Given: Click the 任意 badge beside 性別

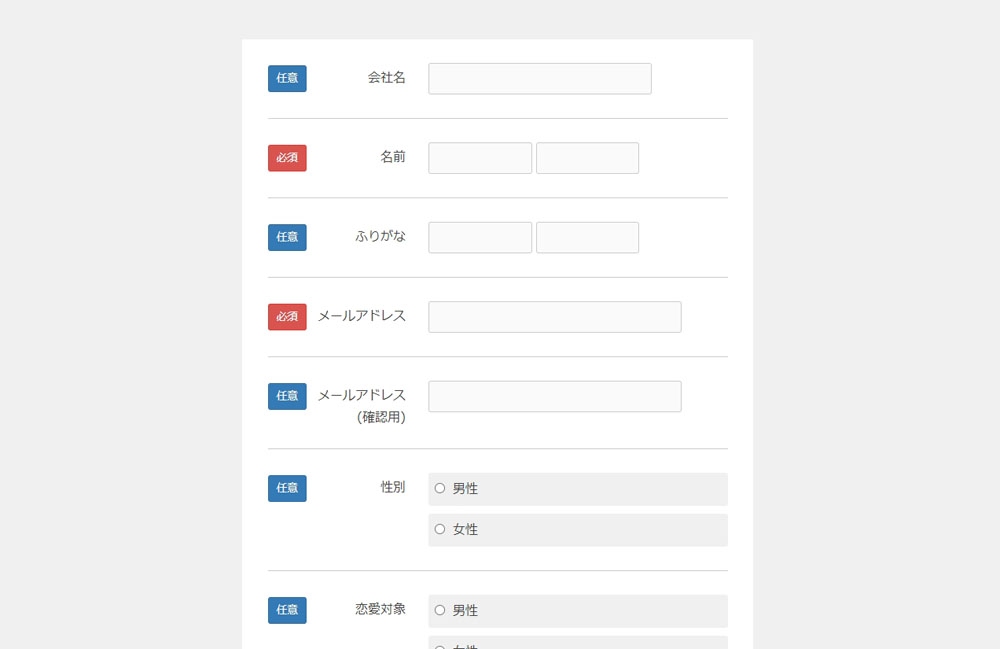Looking at the screenshot, I should click(x=287, y=488).
